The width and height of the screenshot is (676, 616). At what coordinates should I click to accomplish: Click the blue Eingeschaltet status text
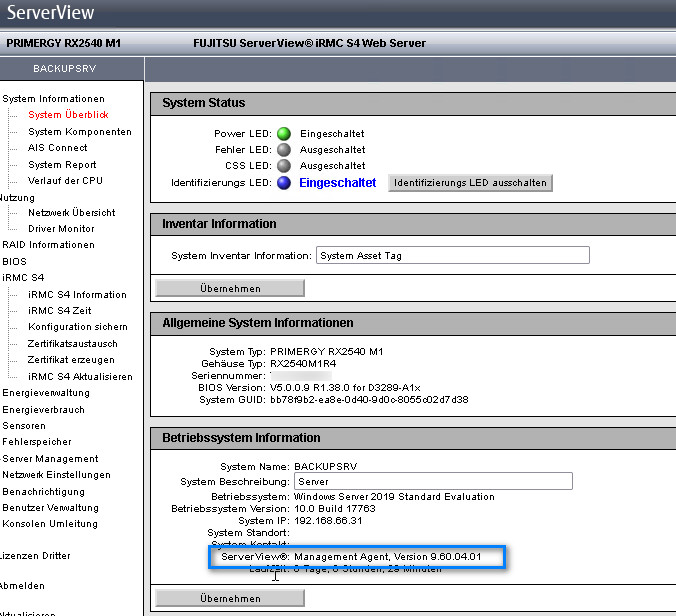click(338, 183)
